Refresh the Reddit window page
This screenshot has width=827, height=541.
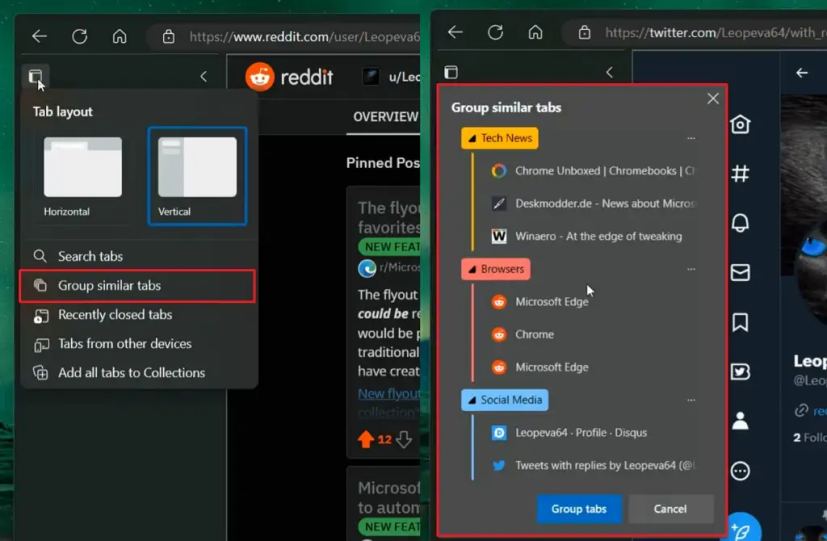point(80,36)
